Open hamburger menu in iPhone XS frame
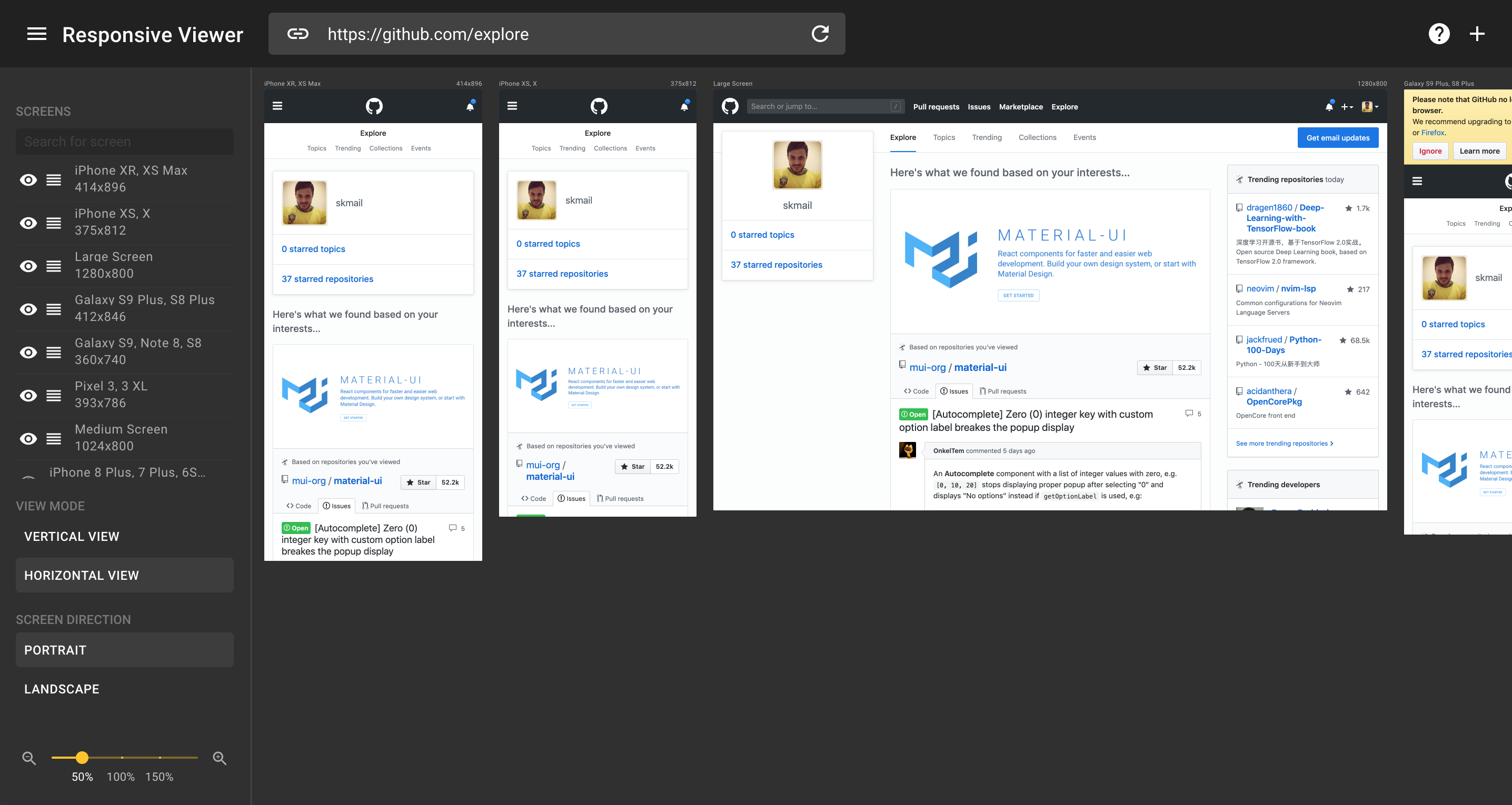 pos(512,106)
